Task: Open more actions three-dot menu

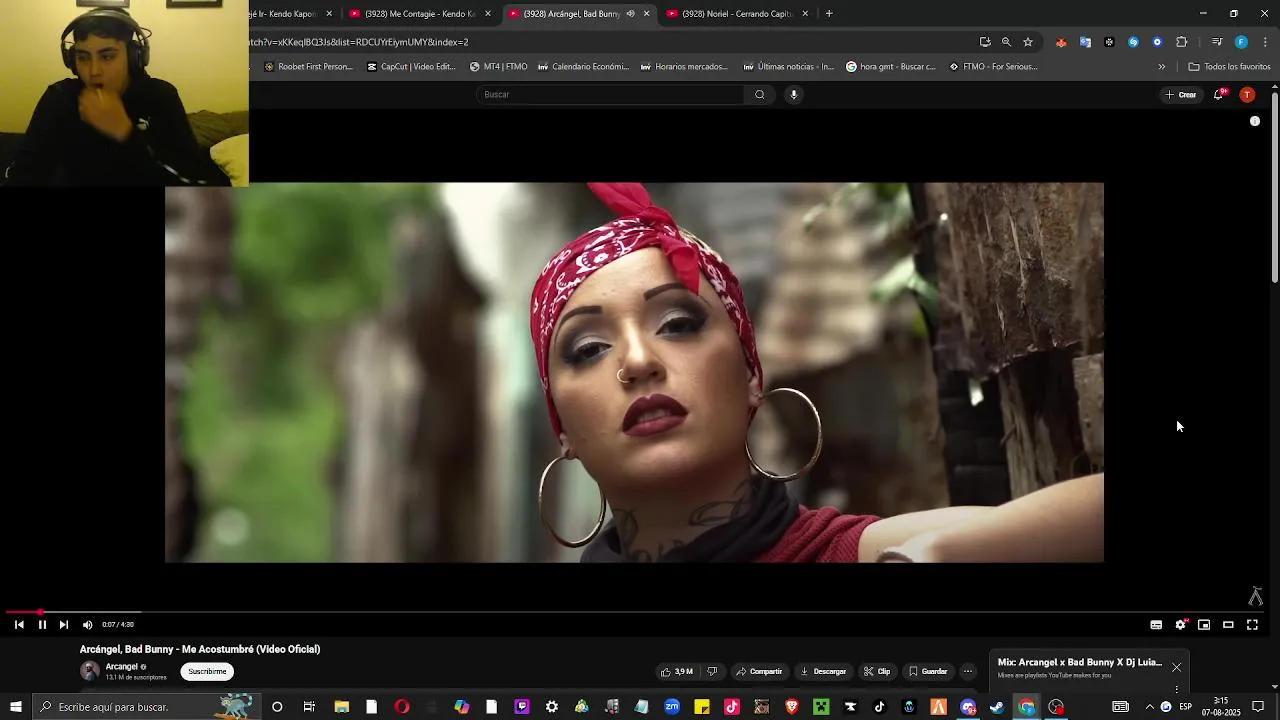Action: click(x=967, y=672)
